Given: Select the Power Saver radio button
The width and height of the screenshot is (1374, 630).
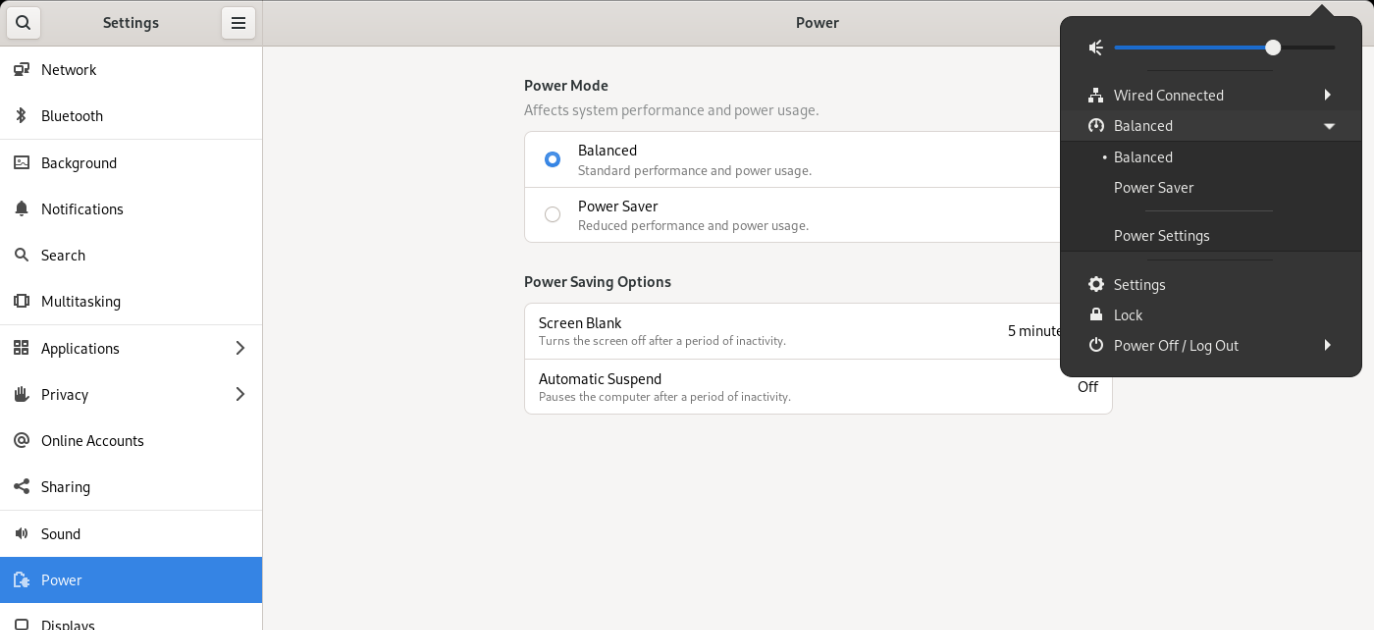Looking at the screenshot, I should pos(552,214).
